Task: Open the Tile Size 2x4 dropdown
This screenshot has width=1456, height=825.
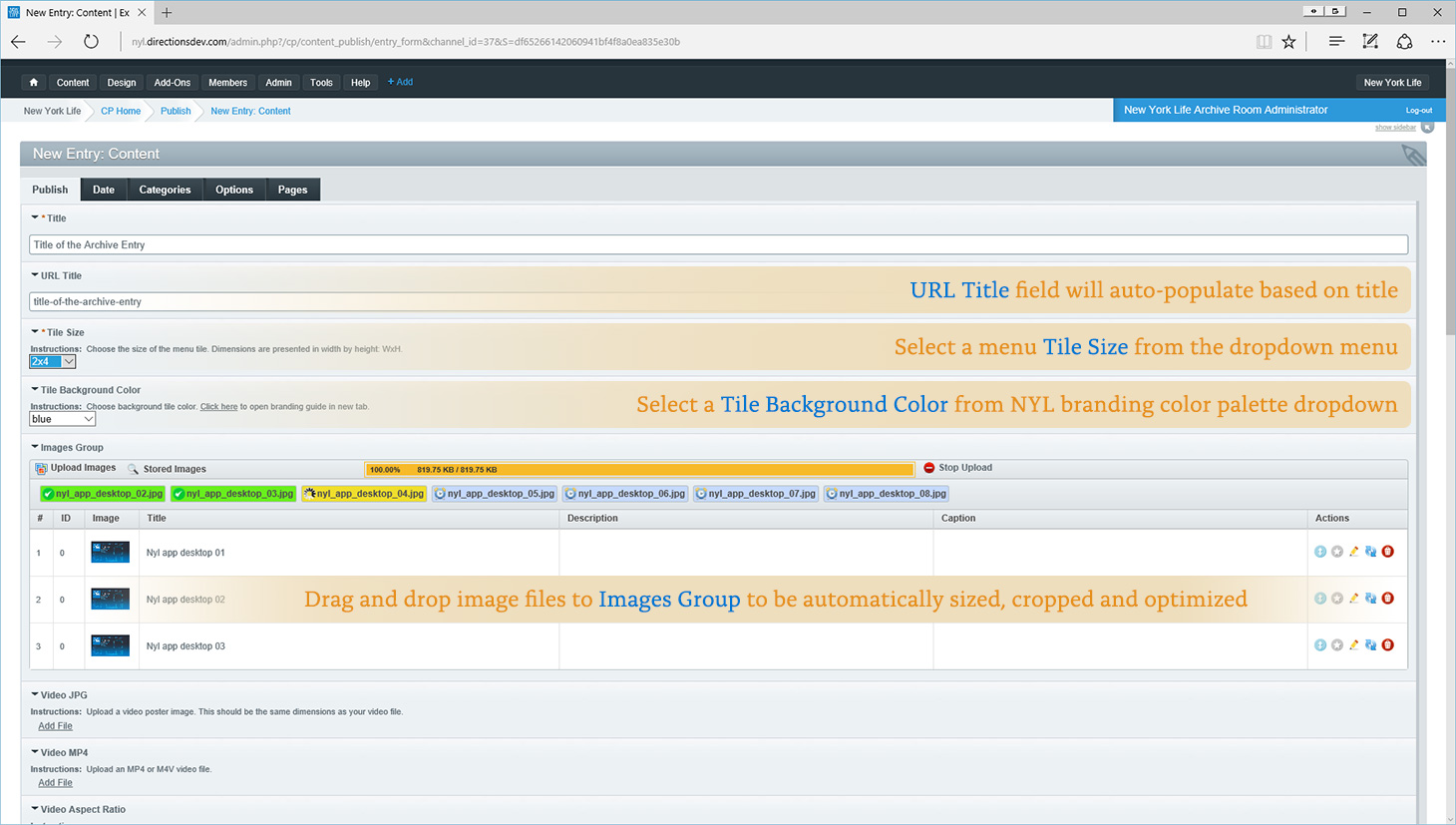Action: [53, 362]
